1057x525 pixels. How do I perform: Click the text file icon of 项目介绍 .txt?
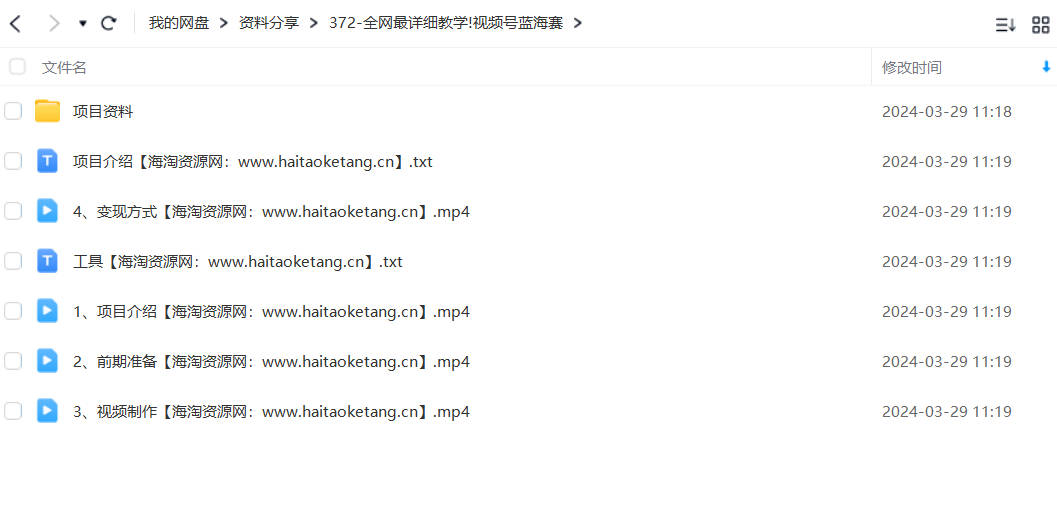point(47,161)
